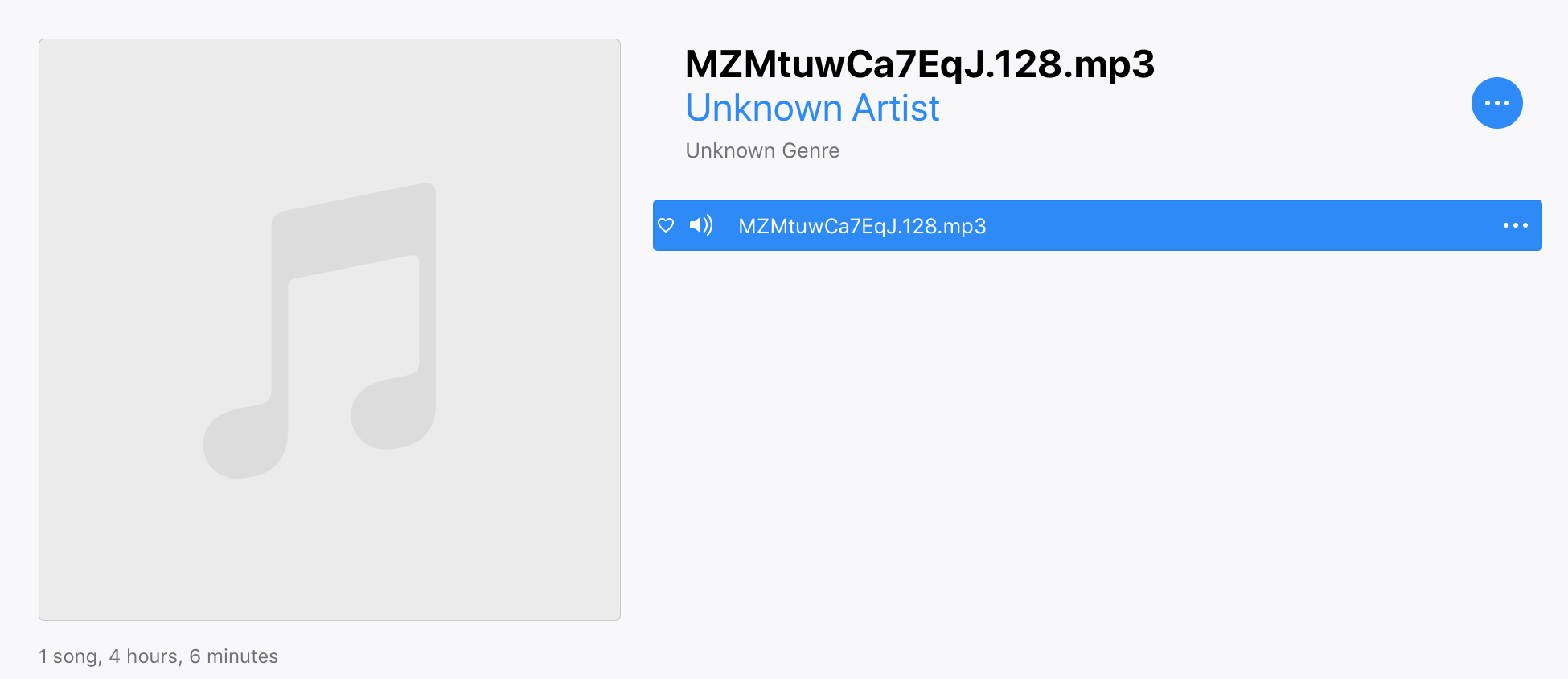Open the blue circular album options button

(x=1496, y=103)
